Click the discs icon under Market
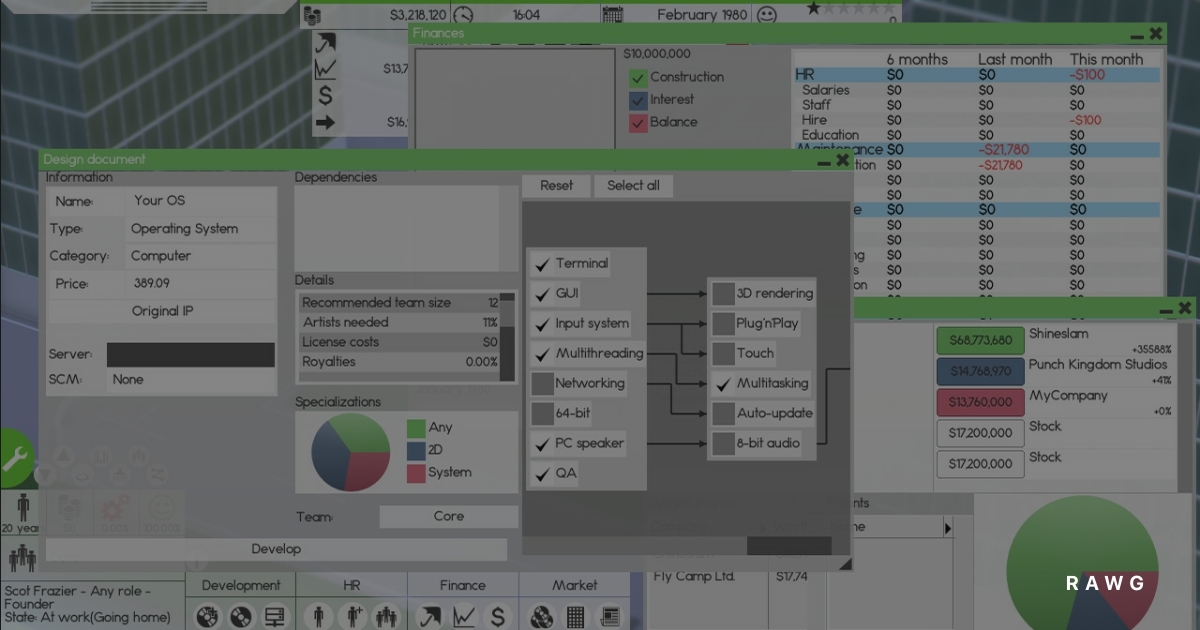 541,617
